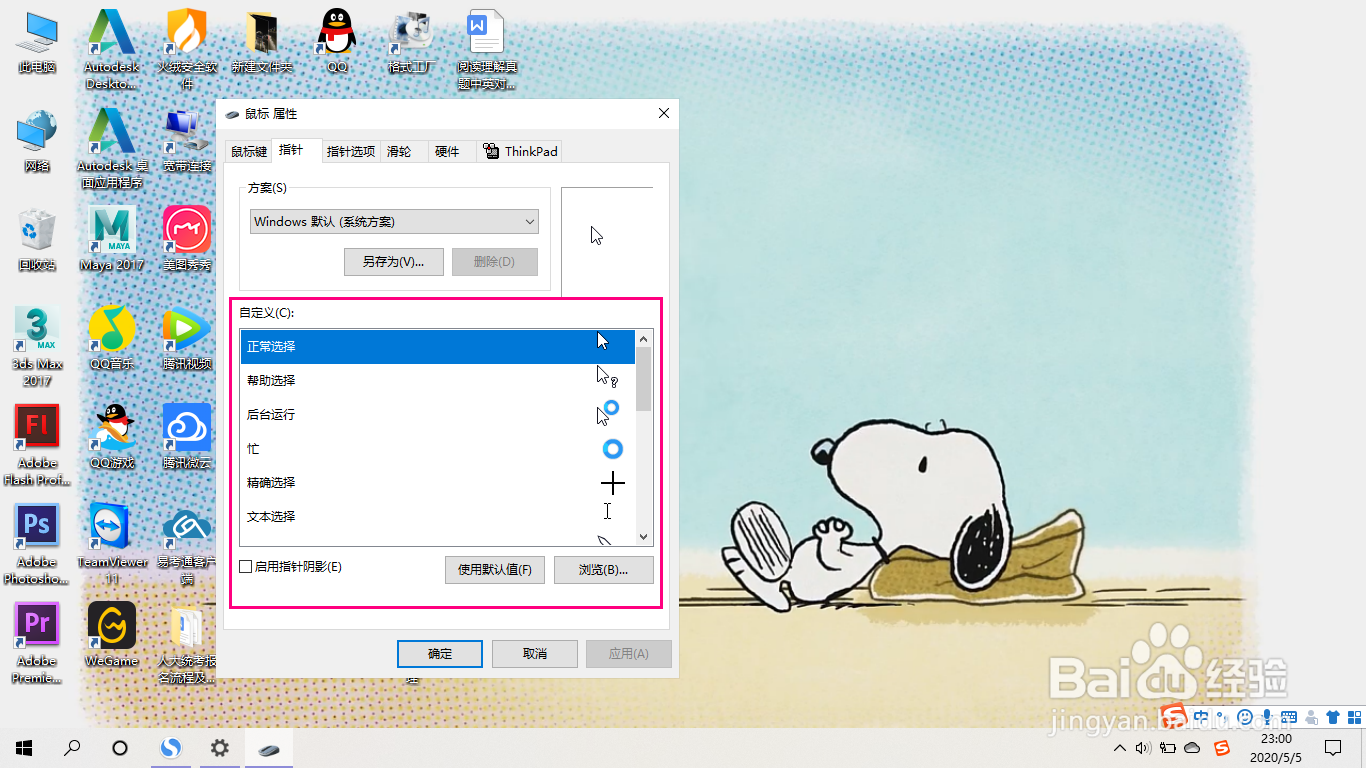The width and height of the screenshot is (1366, 768).
Task: Enable the 启用指针阴影 checkbox
Action: click(246, 567)
